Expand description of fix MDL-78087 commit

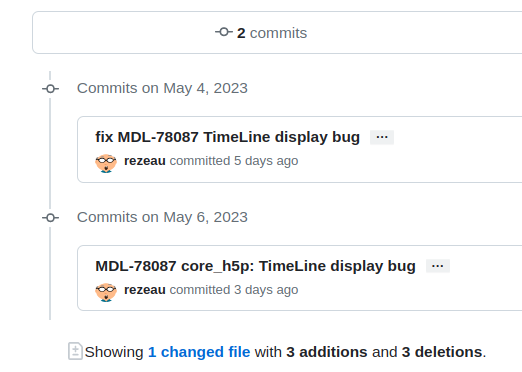point(382,137)
